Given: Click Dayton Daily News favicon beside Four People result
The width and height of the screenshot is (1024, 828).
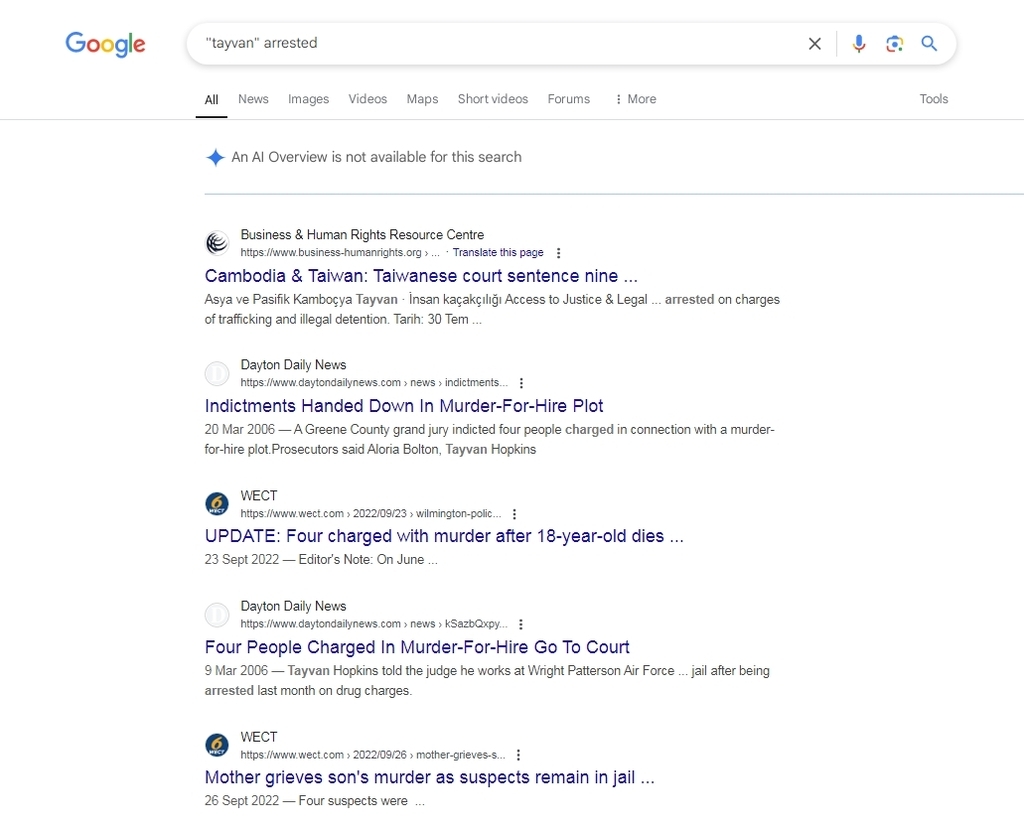Looking at the screenshot, I should (x=217, y=614).
